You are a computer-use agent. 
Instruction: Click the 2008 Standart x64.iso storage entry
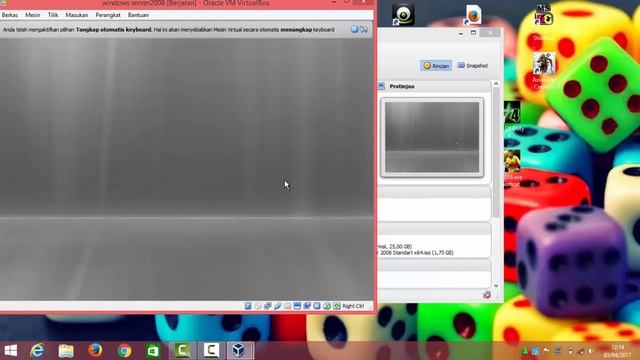tap(416, 253)
